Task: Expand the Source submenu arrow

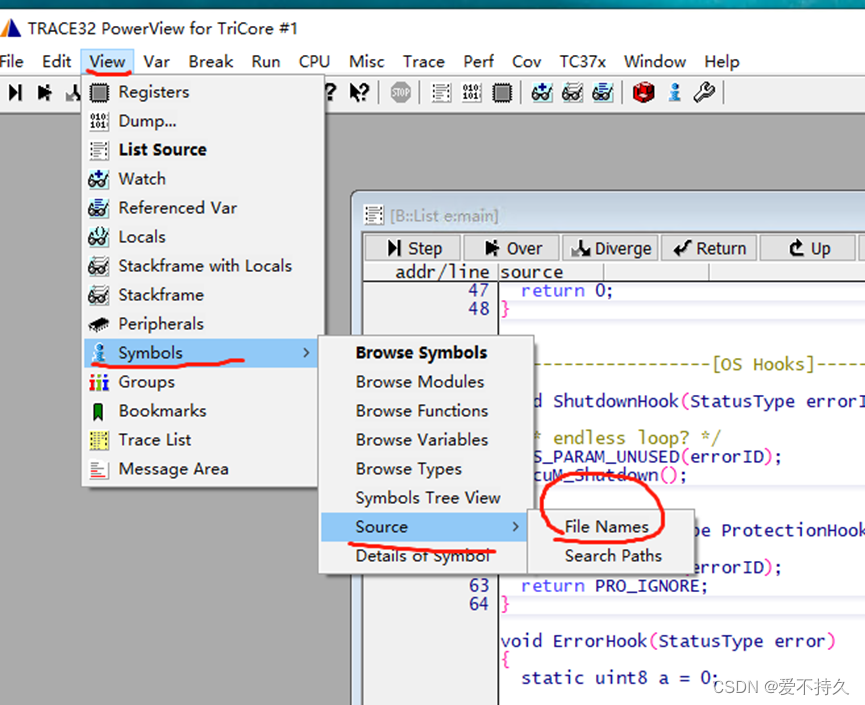Action: pos(515,527)
